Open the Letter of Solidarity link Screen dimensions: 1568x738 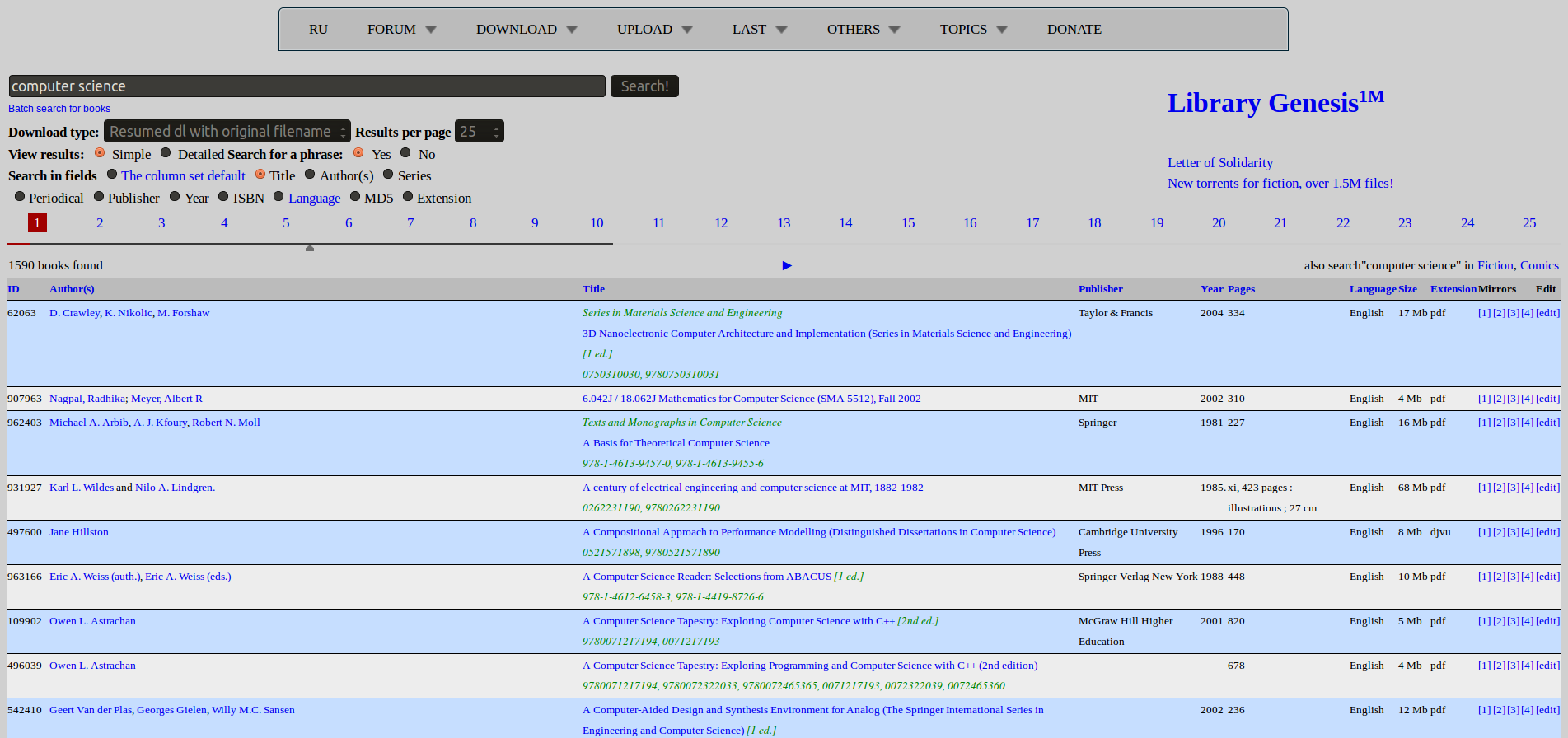coord(1219,163)
